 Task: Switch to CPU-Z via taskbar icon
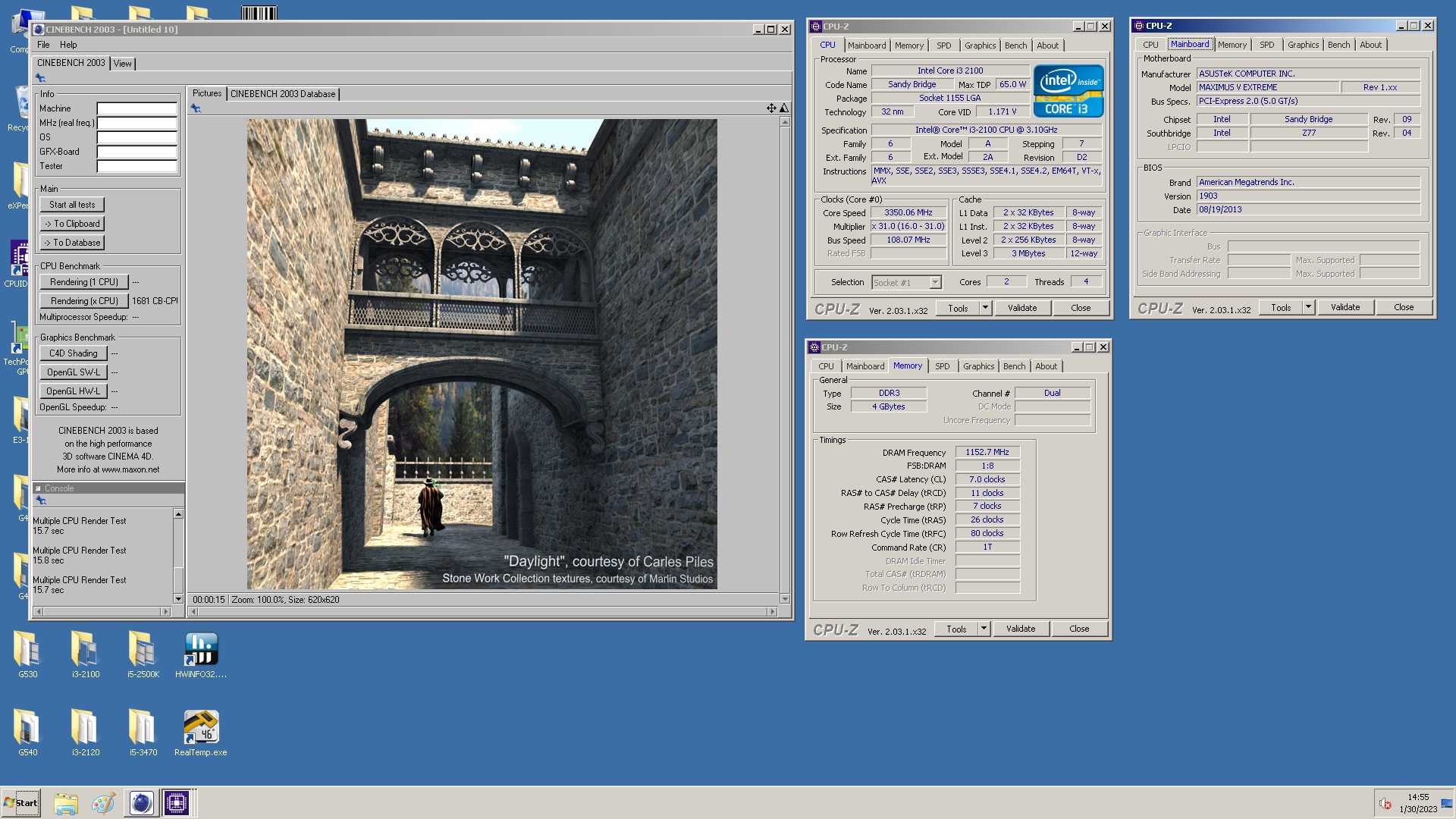click(x=177, y=803)
